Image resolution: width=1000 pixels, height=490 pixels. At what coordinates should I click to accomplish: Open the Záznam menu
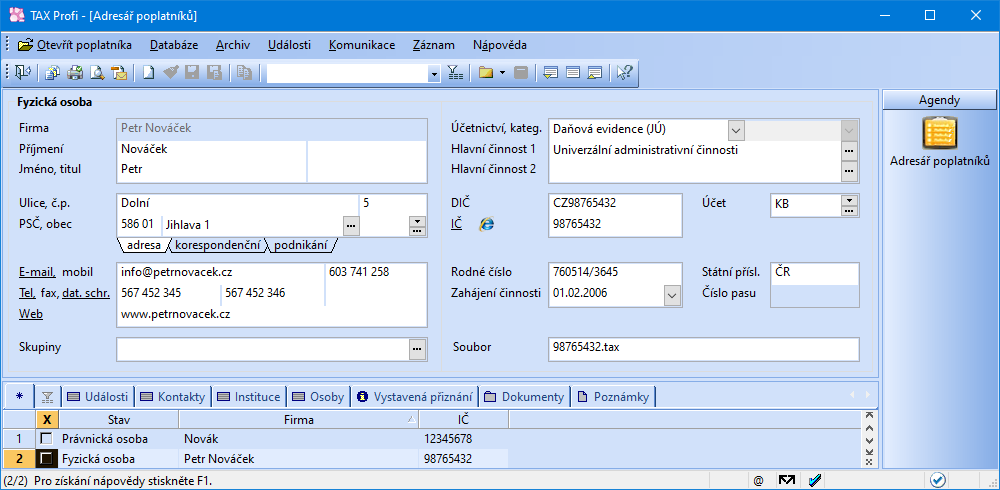tap(434, 45)
